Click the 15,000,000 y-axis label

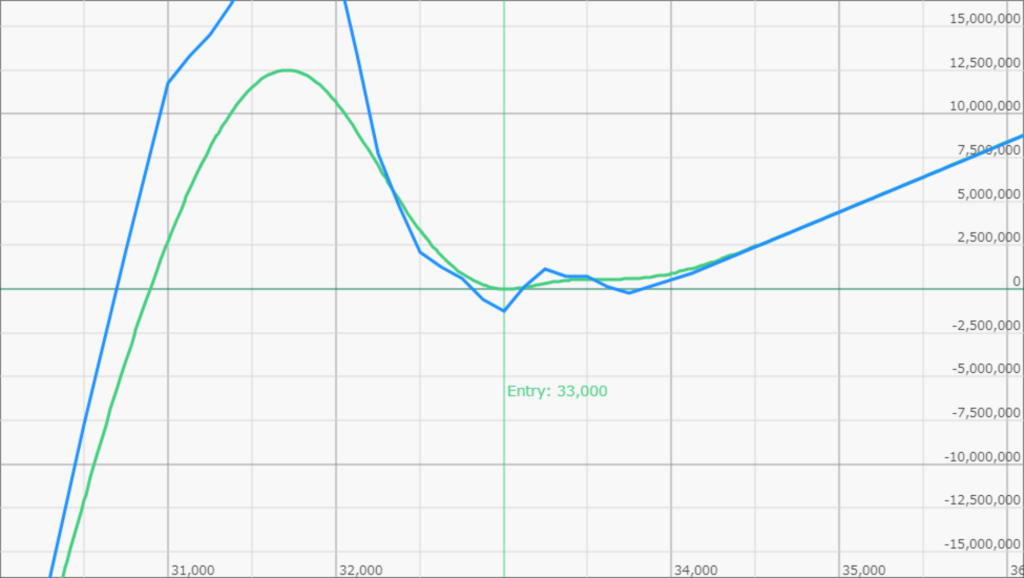[985, 19]
